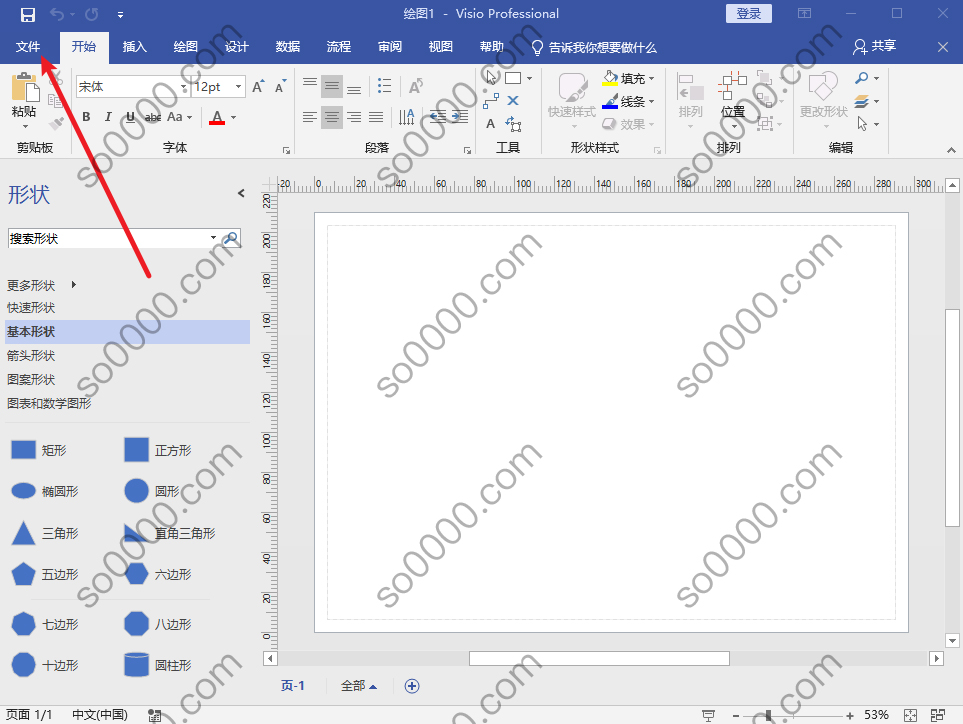Screen dimensions: 963x724
Task: Click the 共享 share button
Action: click(875, 46)
